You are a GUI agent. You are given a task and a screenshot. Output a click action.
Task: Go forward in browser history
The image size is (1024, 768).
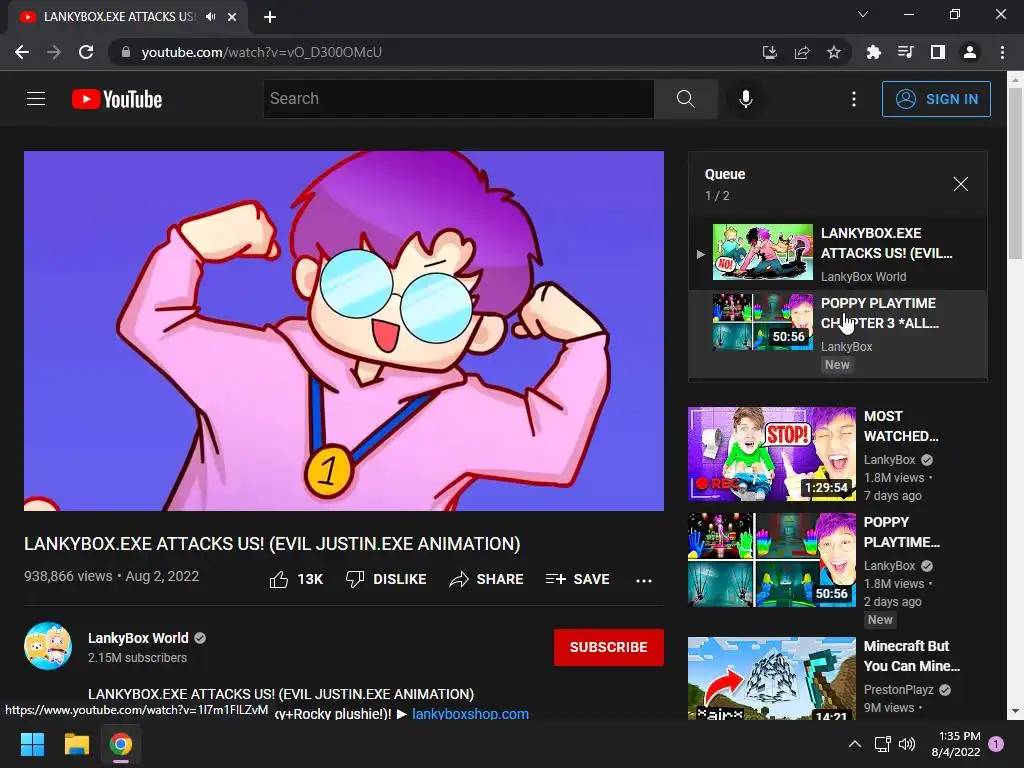tap(54, 52)
